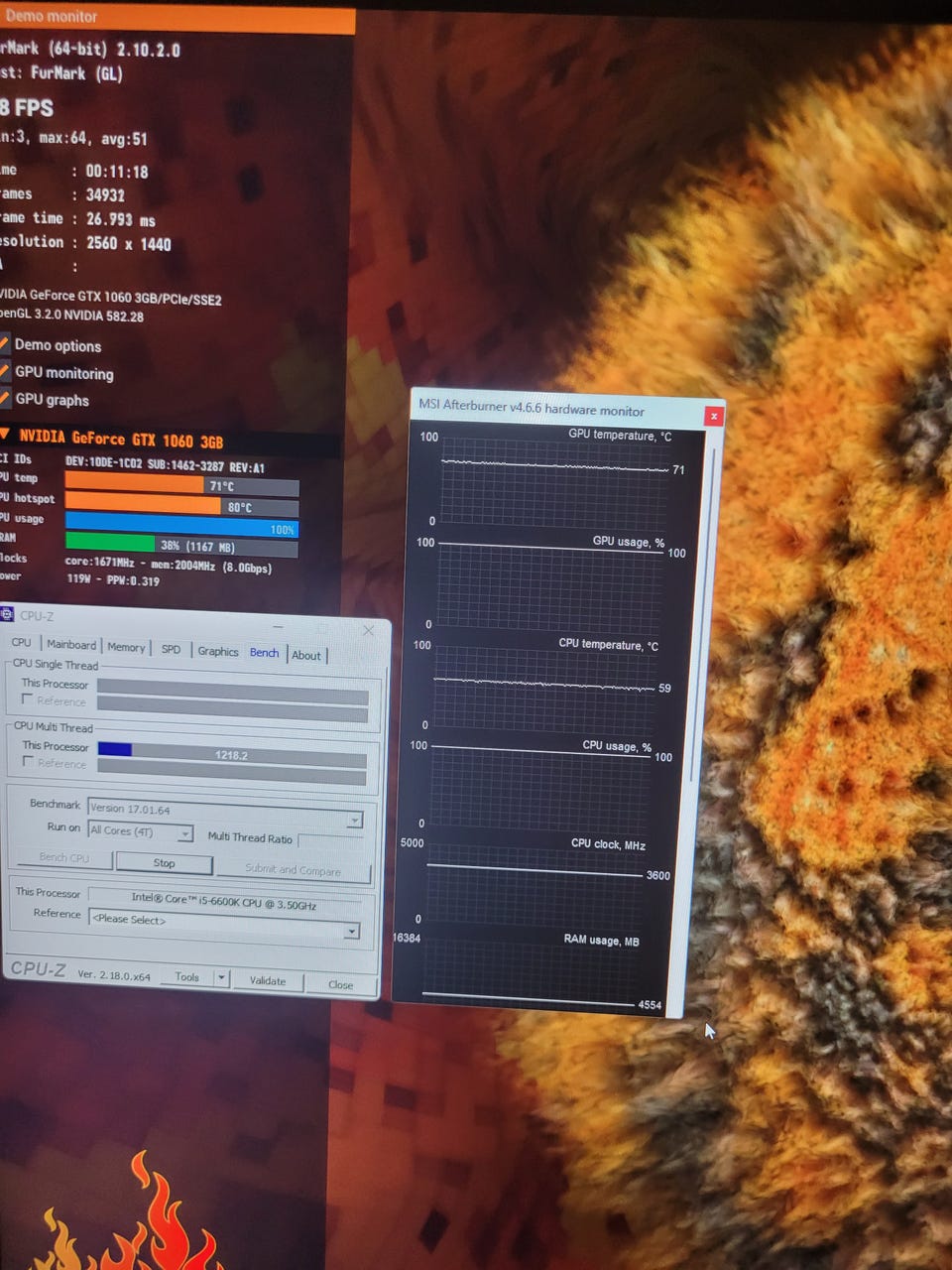Click the GPU hotspot 80°C bar
This screenshot has height=1270, width=952.
(x=181, y=505)
